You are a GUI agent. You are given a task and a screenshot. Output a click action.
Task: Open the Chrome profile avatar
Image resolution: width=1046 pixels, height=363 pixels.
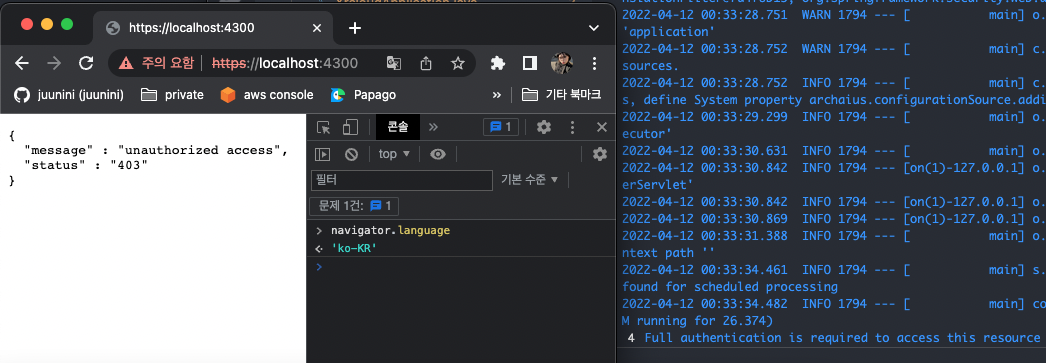(562, 63)
